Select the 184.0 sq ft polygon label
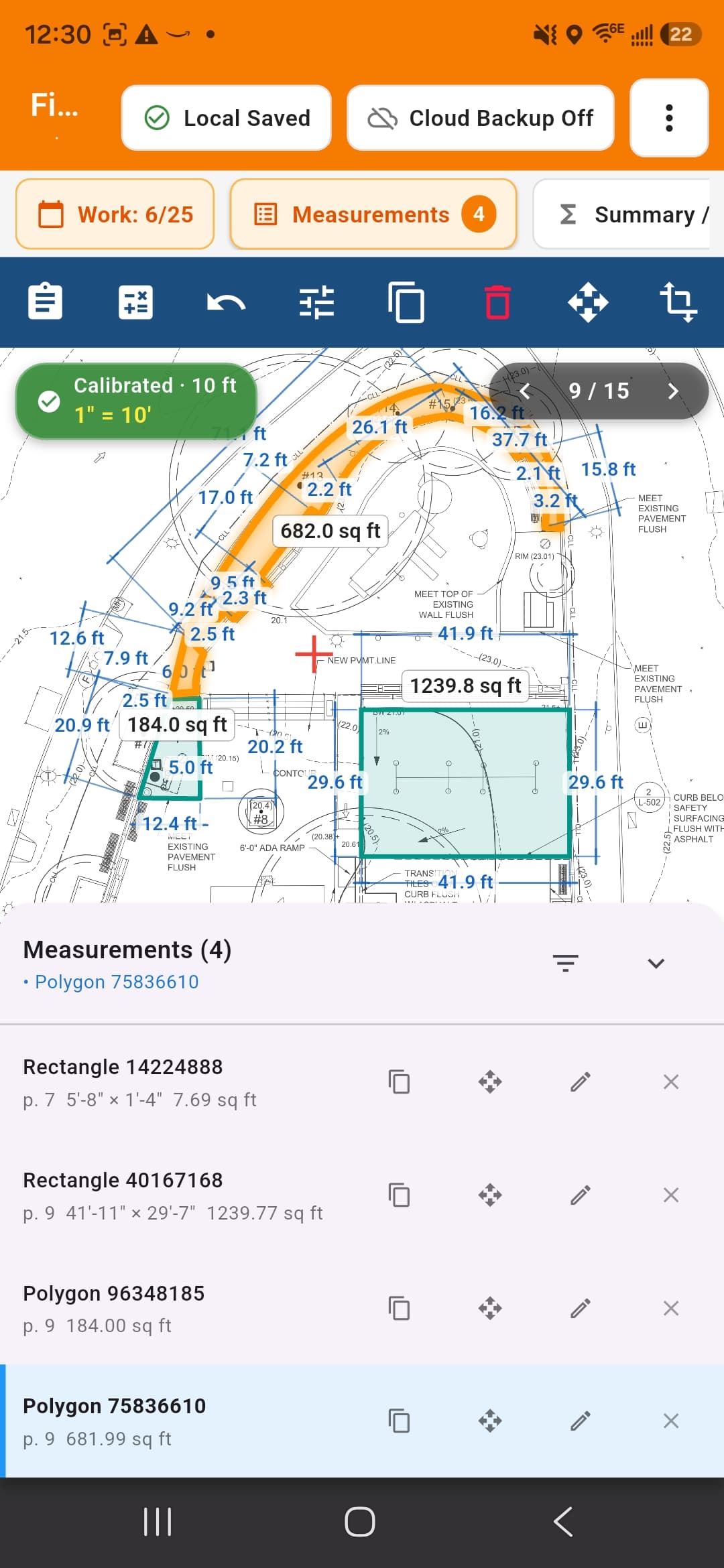The width and height of the screenshot is (724, 1568). (178, 724)
